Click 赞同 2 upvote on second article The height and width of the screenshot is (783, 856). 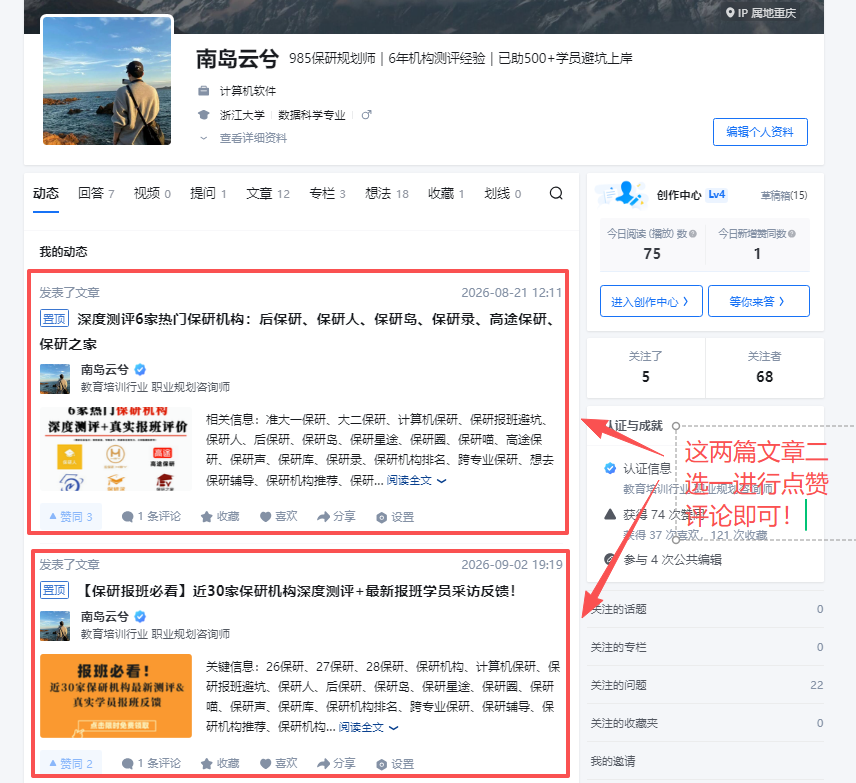pos(71,763)
